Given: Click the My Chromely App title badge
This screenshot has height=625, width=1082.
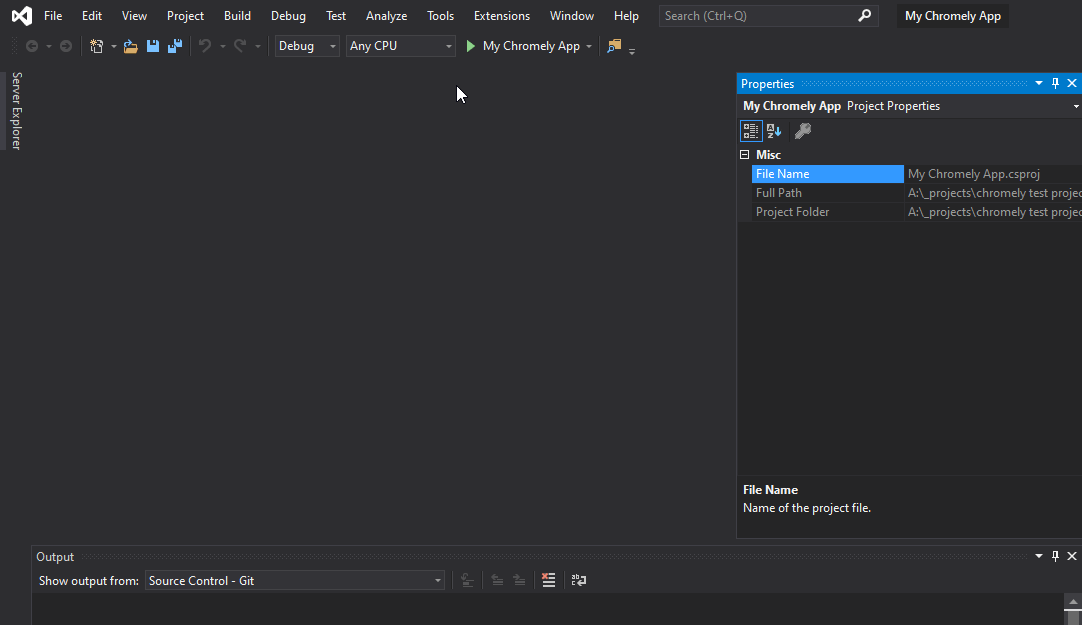Looking at the screenshot, I should [953, 16].
